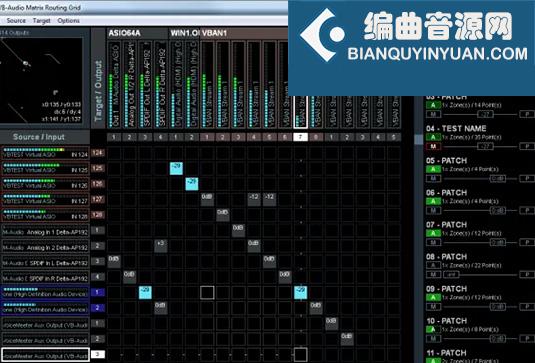Click the +3 point on Analog In 2 row
The height and width of the screenshot is (363, 535).
(161, 246)
